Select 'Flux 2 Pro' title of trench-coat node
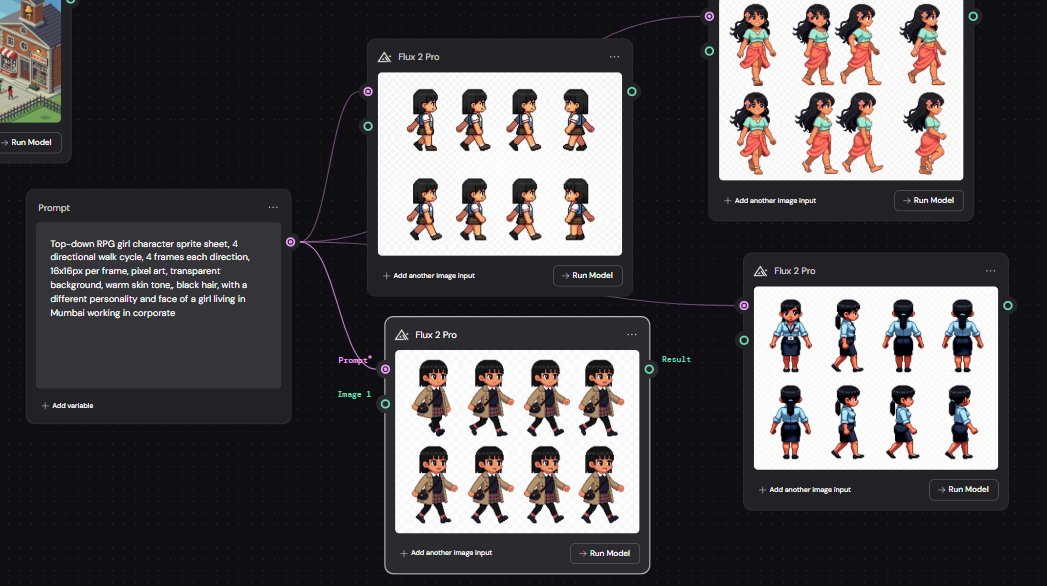Image resolution: width=1047 pixels, height=586 pixels. point(436,334)
